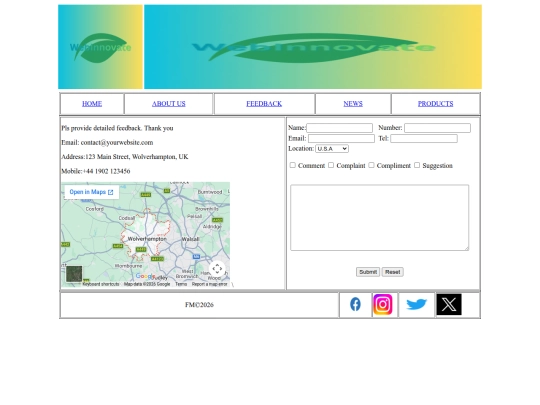
Task: Submit the feedback form
Action: coord(368,272)
